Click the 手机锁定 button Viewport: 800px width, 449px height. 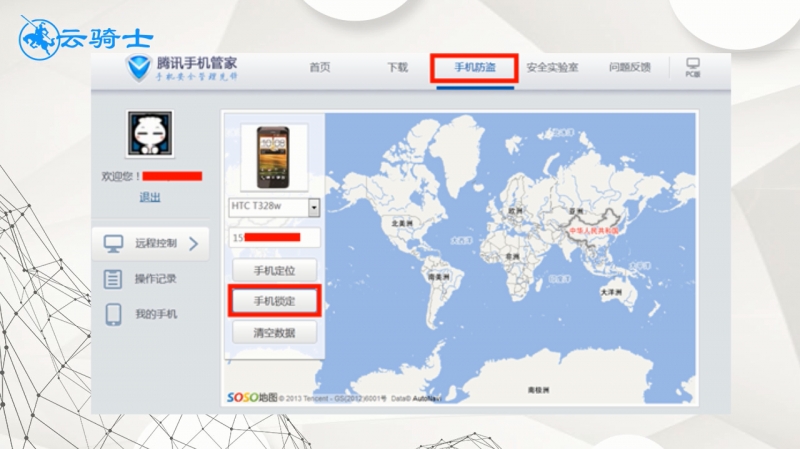[x=274, y=302]
